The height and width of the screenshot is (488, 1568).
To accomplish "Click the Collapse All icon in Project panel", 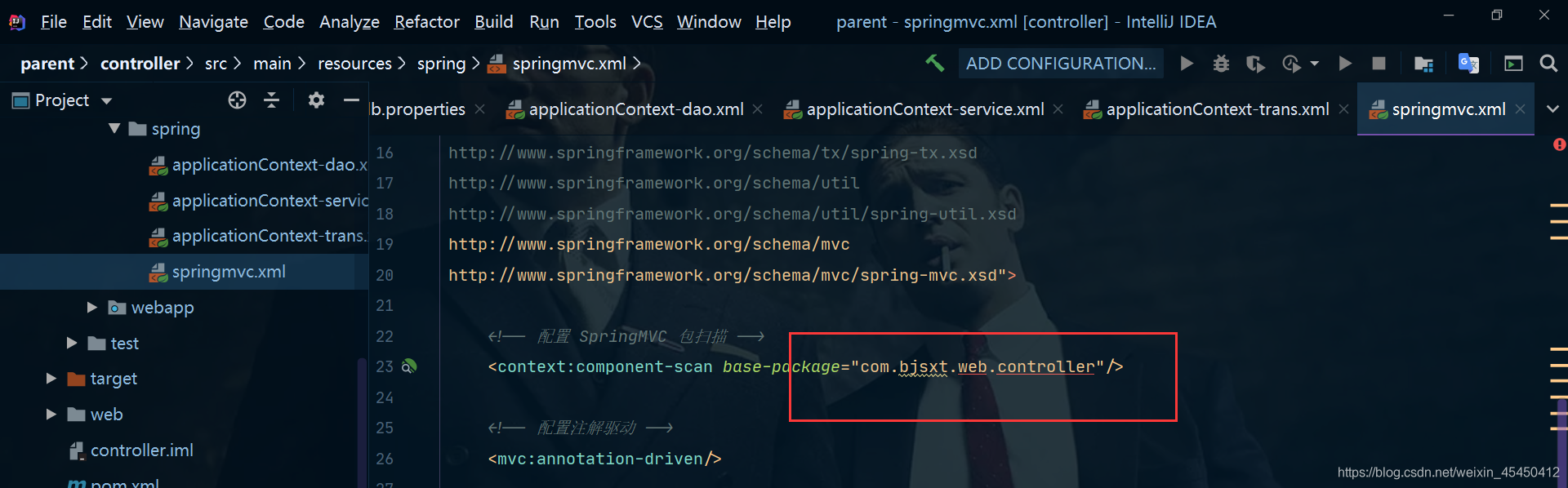I will coord(272,100).
